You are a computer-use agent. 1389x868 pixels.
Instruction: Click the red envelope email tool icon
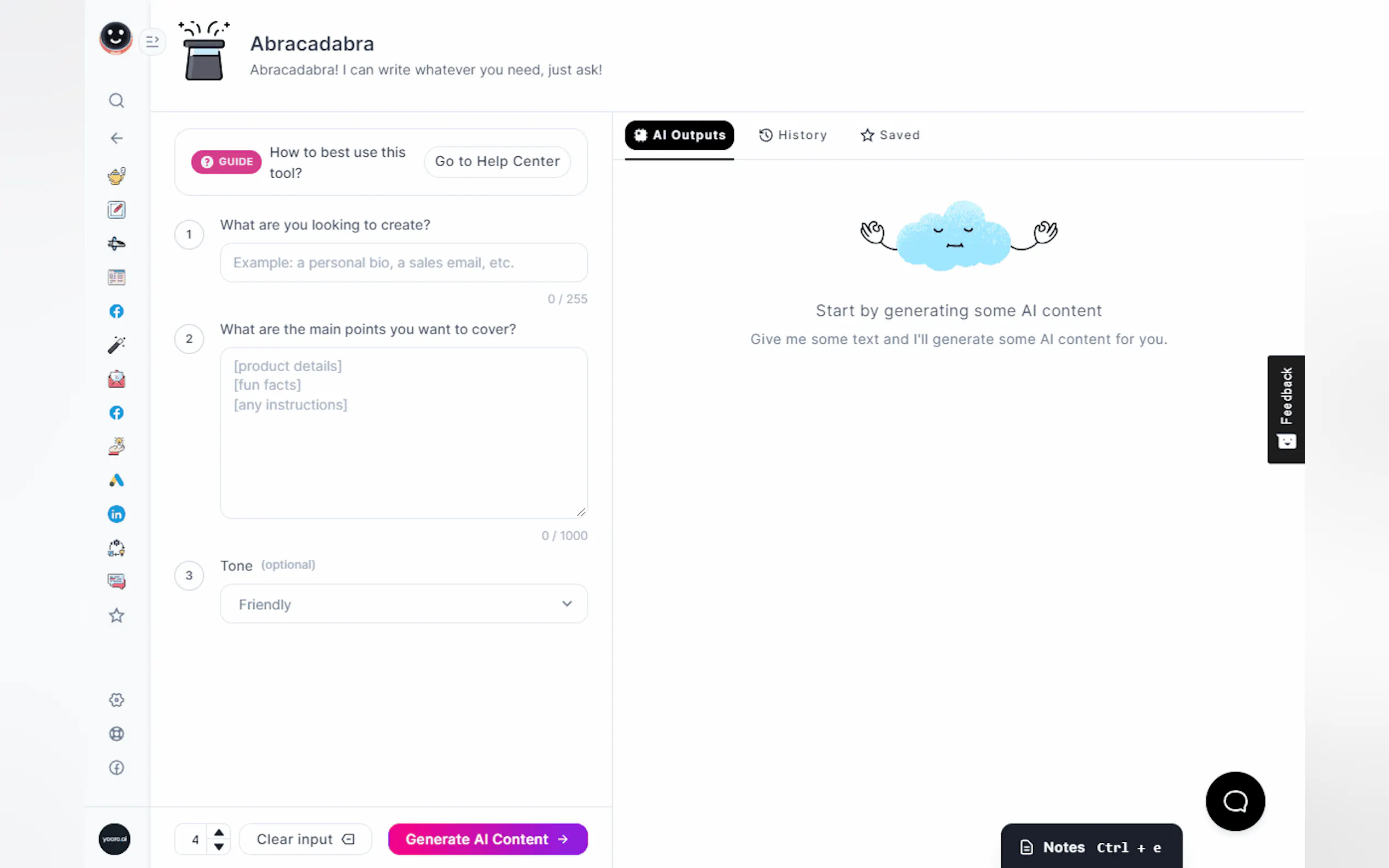click(x=116, y=379)
